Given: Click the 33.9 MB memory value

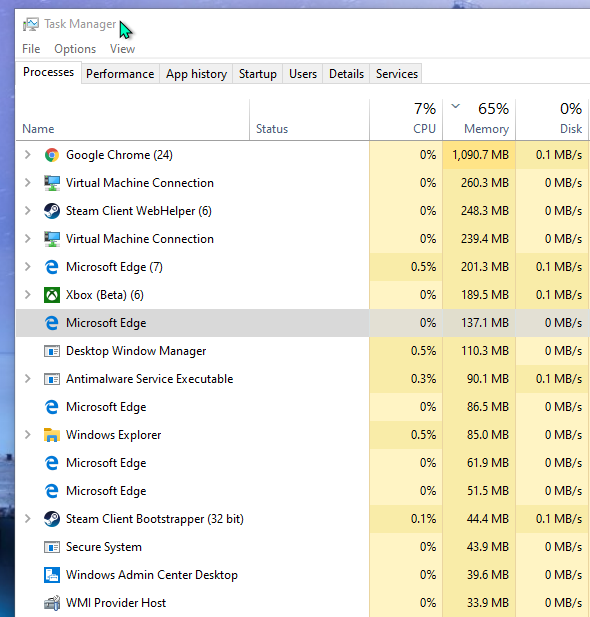Looking at the screenshot, I should (x=488, y=603).
